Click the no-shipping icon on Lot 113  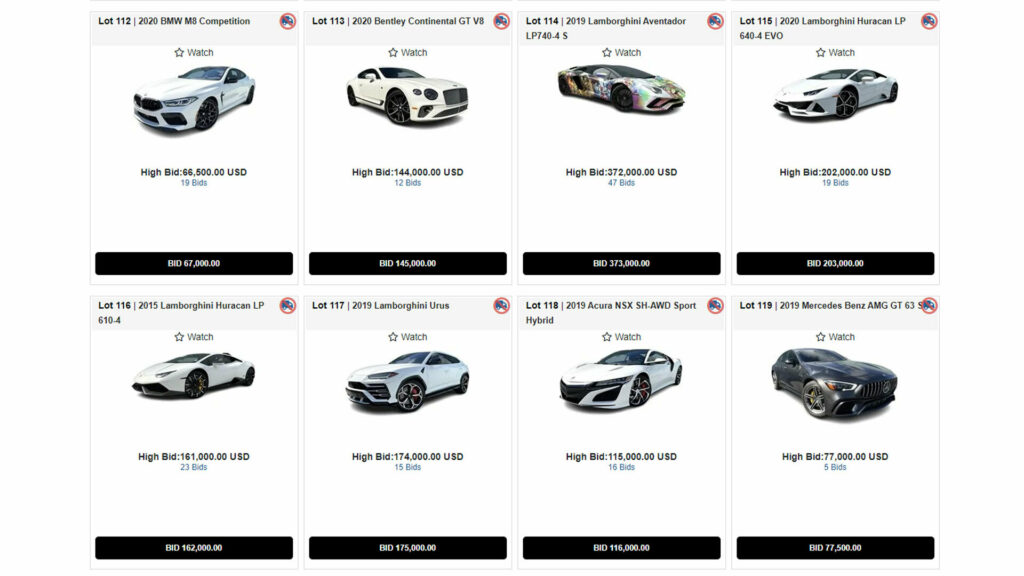501,22
